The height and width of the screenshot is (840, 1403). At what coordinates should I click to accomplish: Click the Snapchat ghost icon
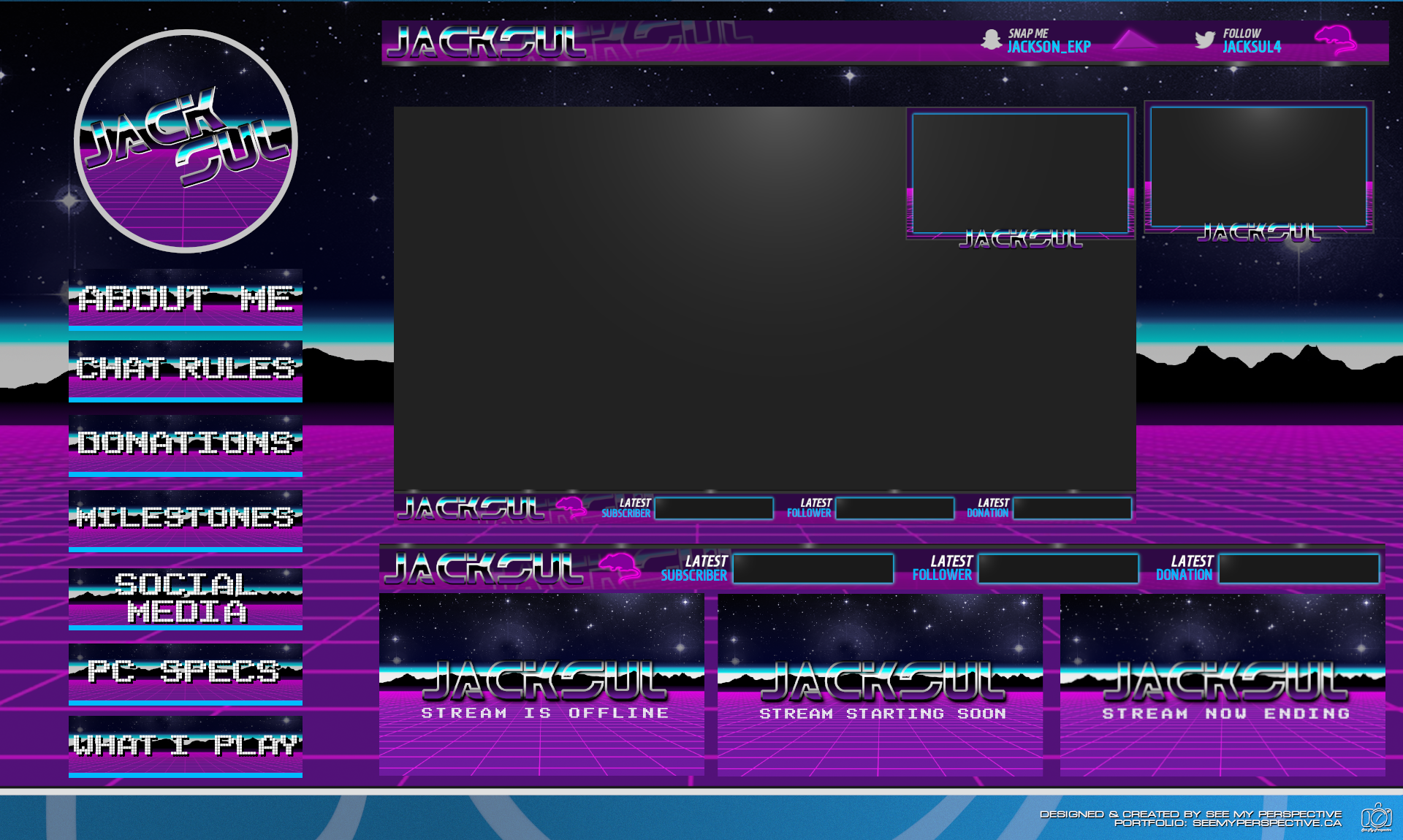991,39
